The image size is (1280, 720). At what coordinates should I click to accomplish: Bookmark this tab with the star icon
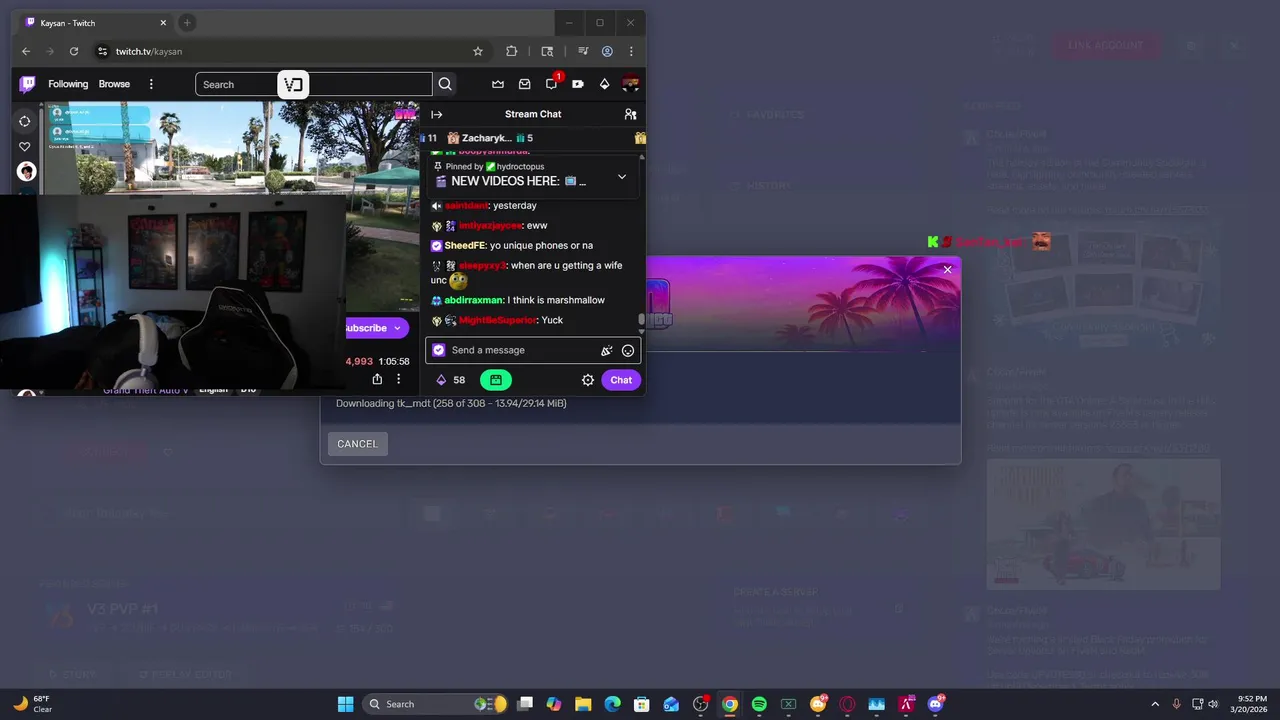coord(478,51)
